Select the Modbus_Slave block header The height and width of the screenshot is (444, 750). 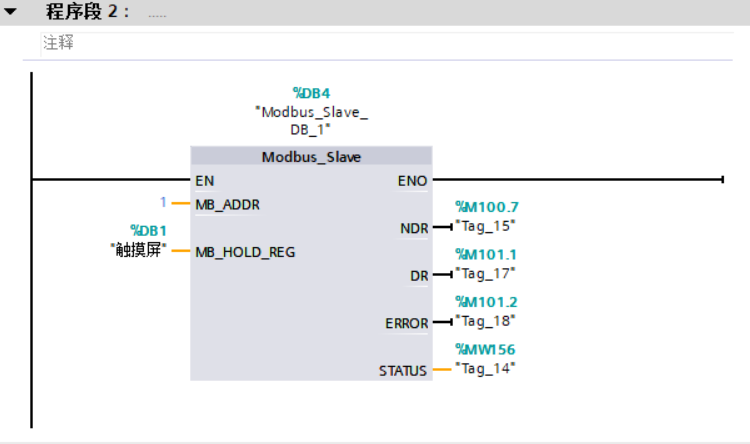[311, 157]
